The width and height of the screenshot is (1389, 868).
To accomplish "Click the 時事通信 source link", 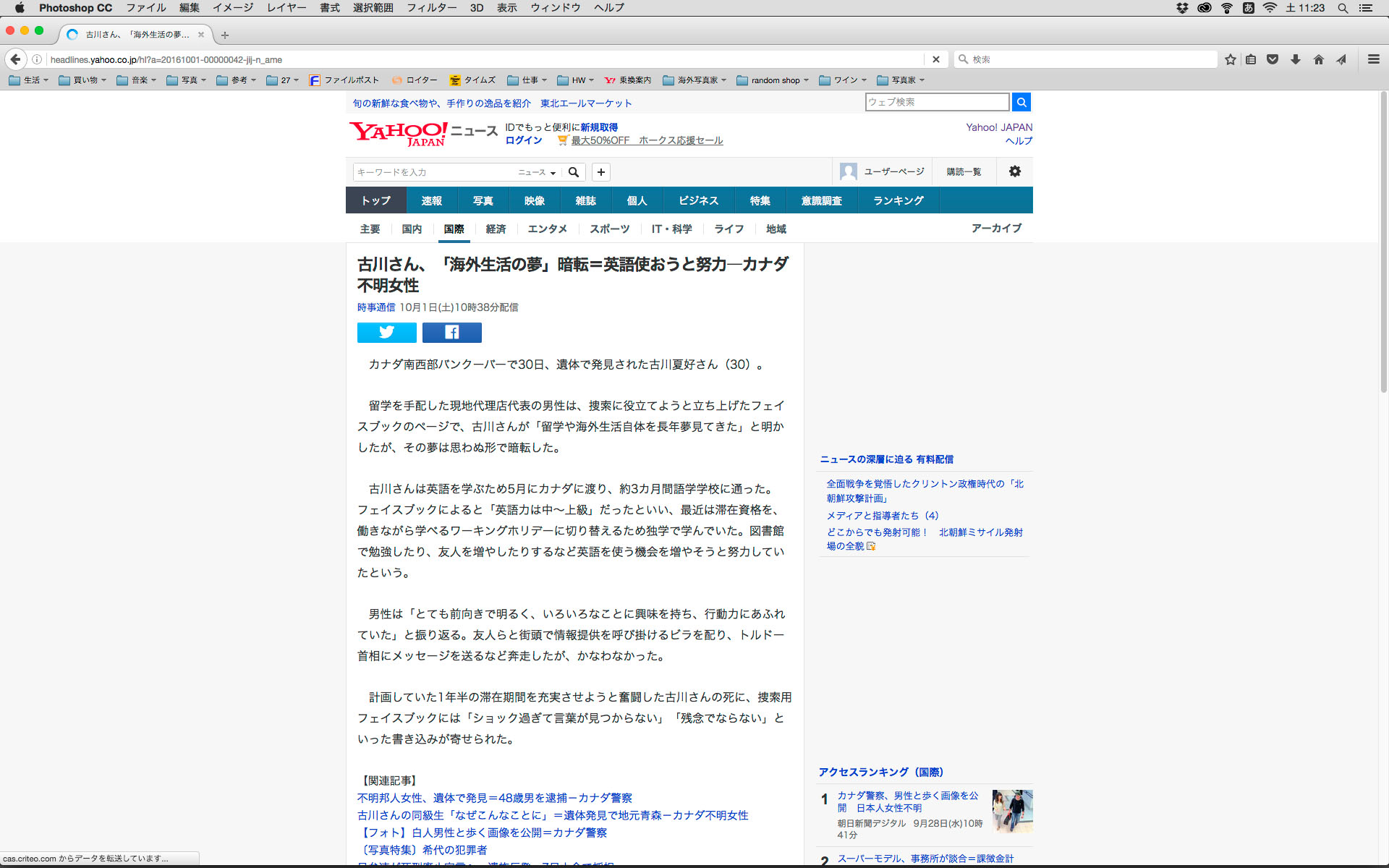I will coord(376,307).
